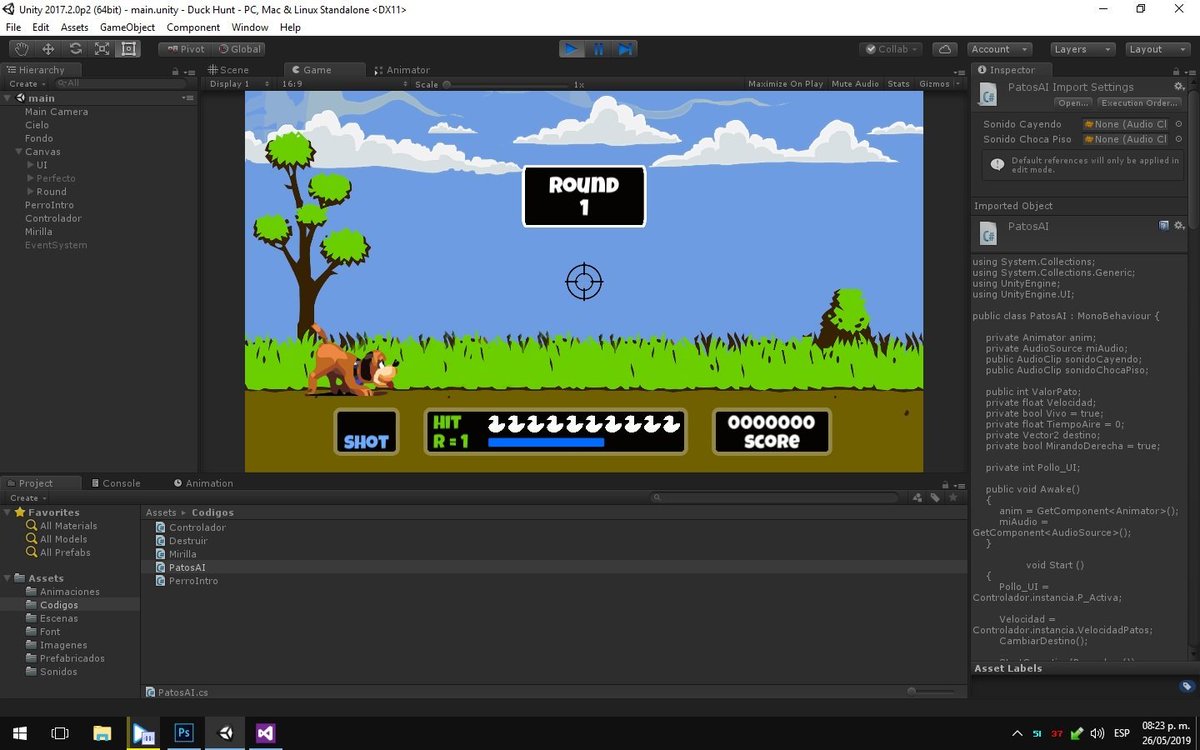The image size is (1200, 750).
Task: Select Mirilla in the Hierarchy
Action: 38,232
